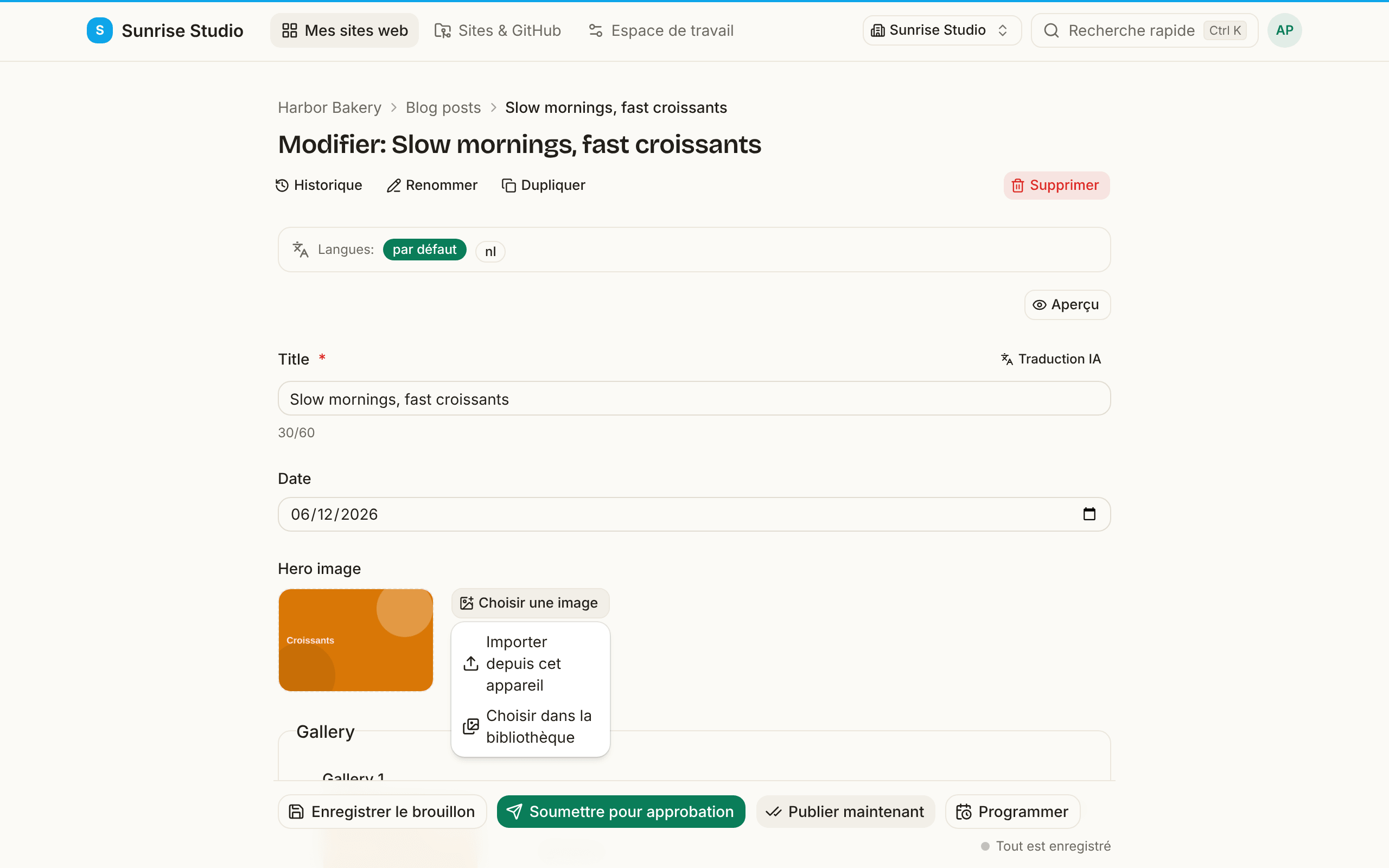Focus the Recherche rapide search field

tap(1144, 30)
